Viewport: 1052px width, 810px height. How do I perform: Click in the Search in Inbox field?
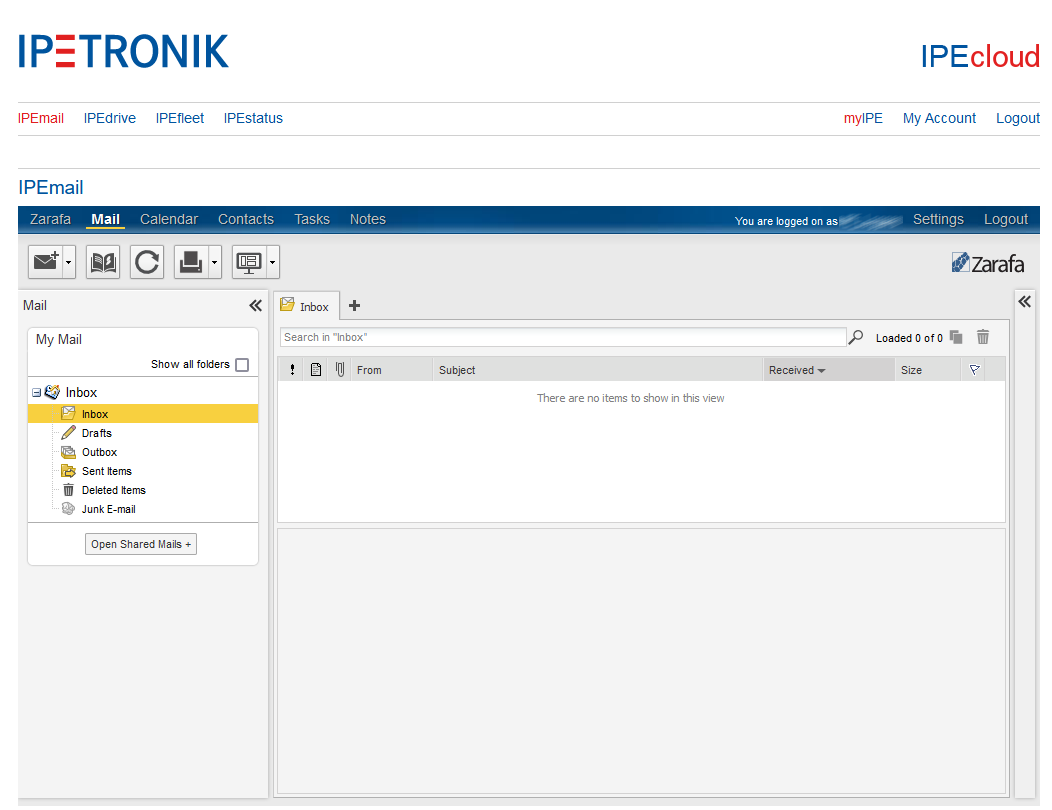click(x=562, y=338)
